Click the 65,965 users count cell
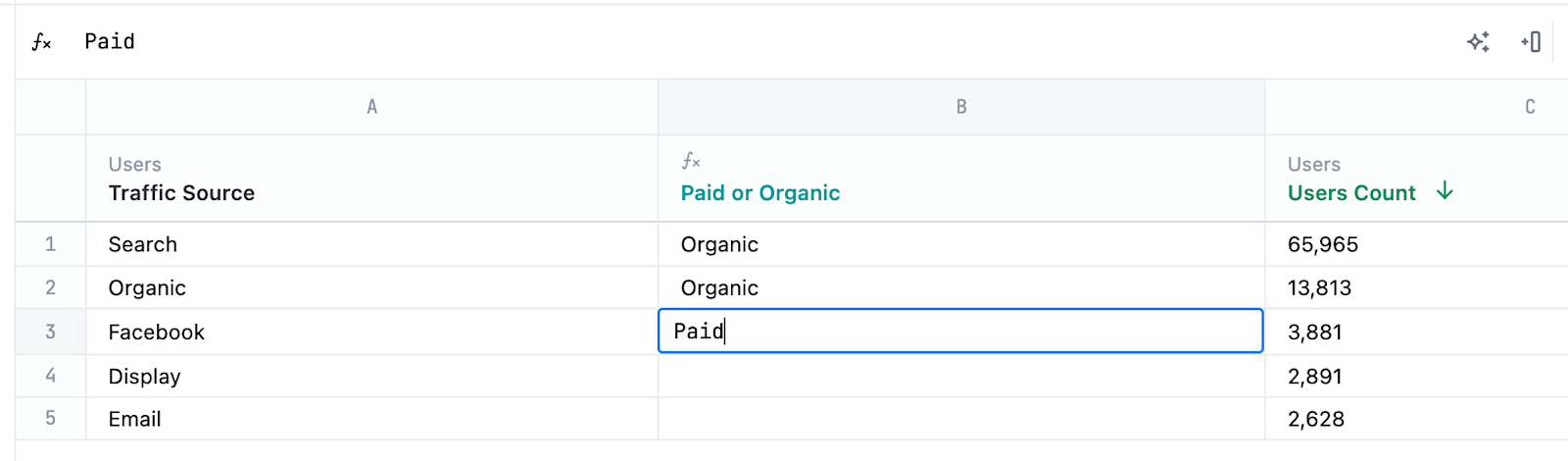 click(x=1323, y=244)
